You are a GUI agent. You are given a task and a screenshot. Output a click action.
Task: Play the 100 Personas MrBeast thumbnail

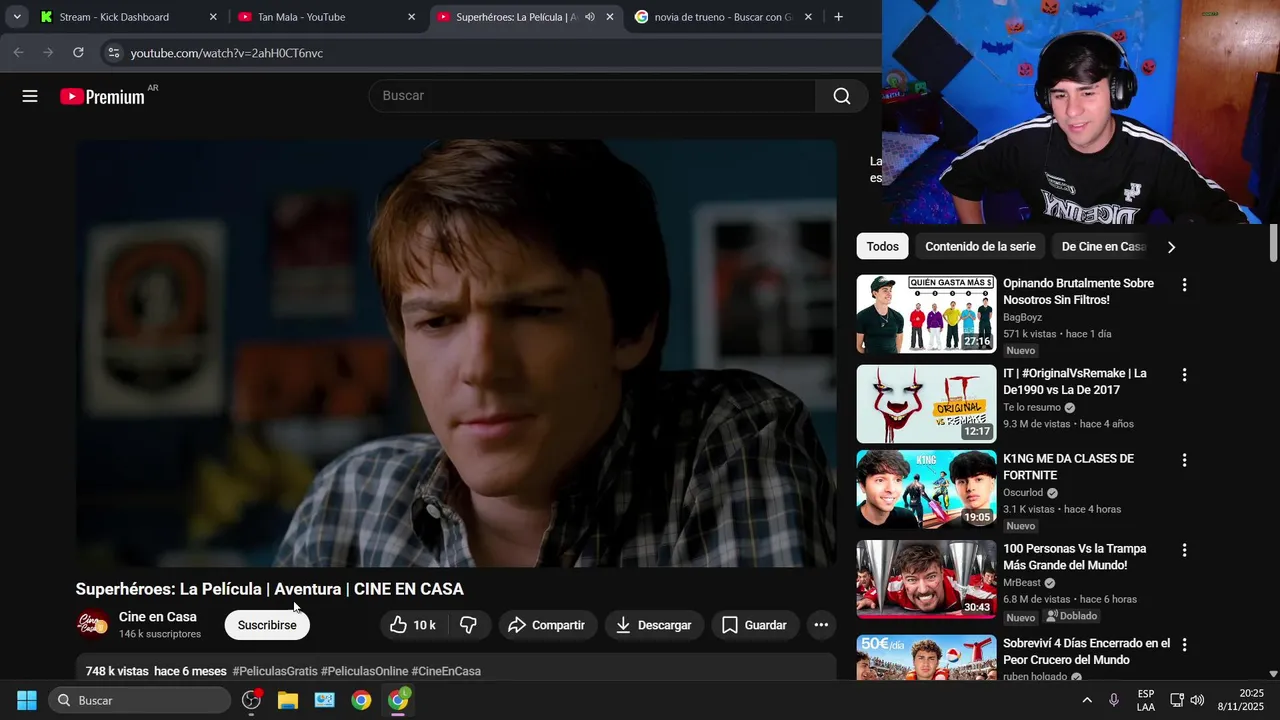click(926, 579)
